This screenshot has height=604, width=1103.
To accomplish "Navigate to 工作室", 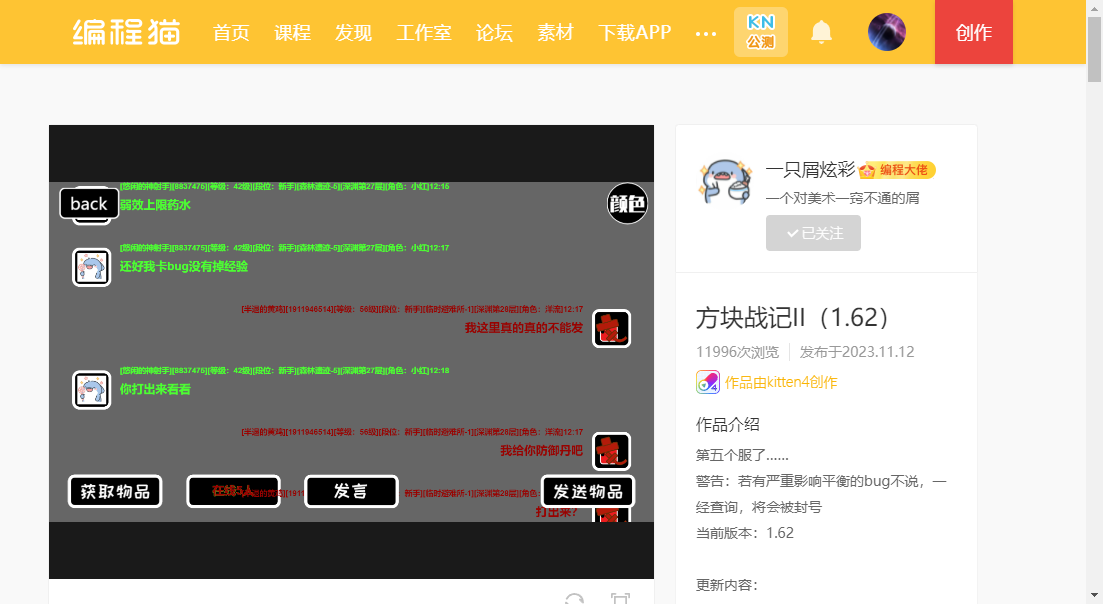I will coord(423,32).
